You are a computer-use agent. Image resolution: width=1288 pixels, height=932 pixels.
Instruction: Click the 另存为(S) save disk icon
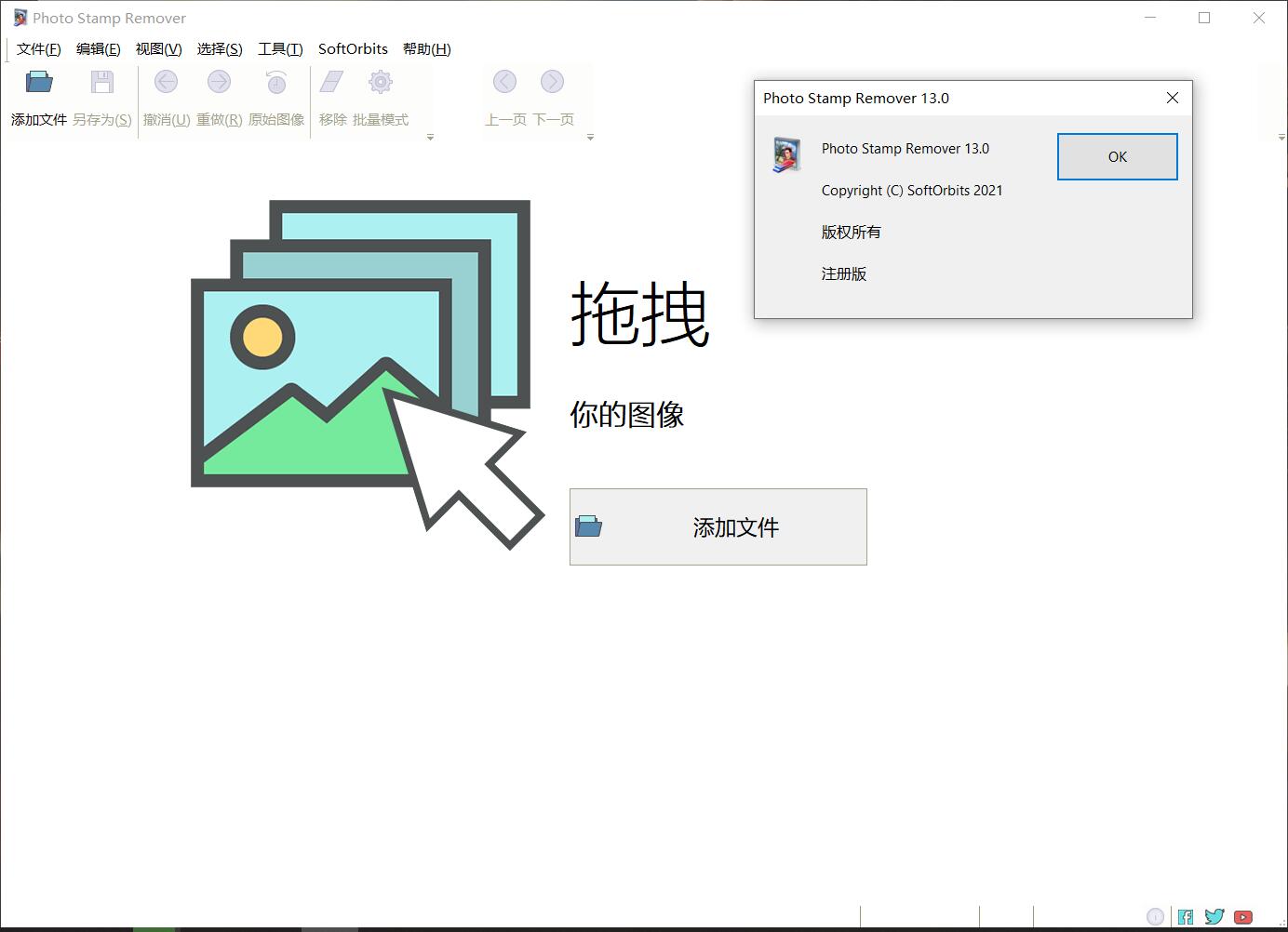click(102, 82)
